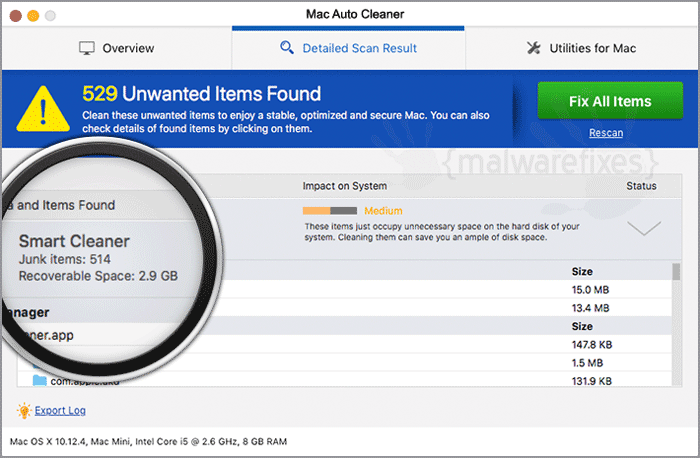Click the Medium impact level bar
700x458 pixels.
pyautogui.click(x=329, y=211)
